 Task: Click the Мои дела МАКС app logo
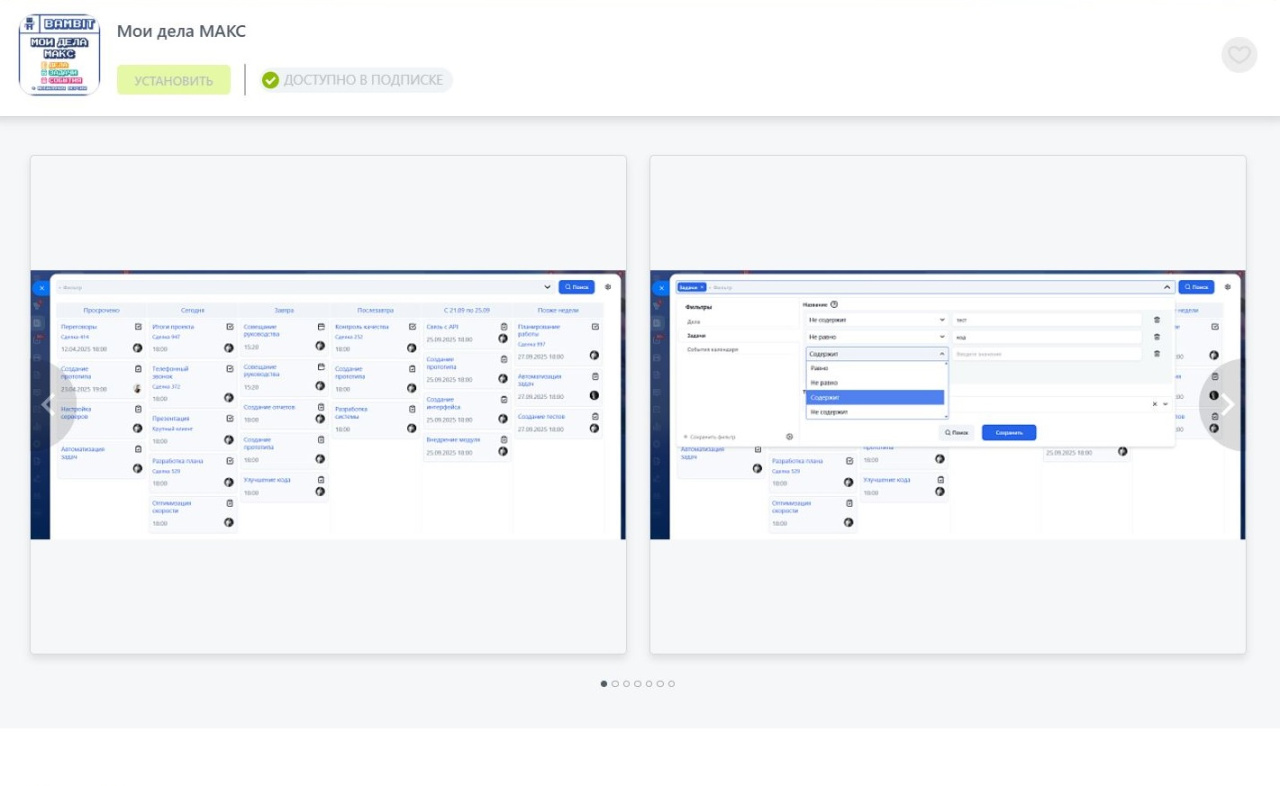[59, 55]
